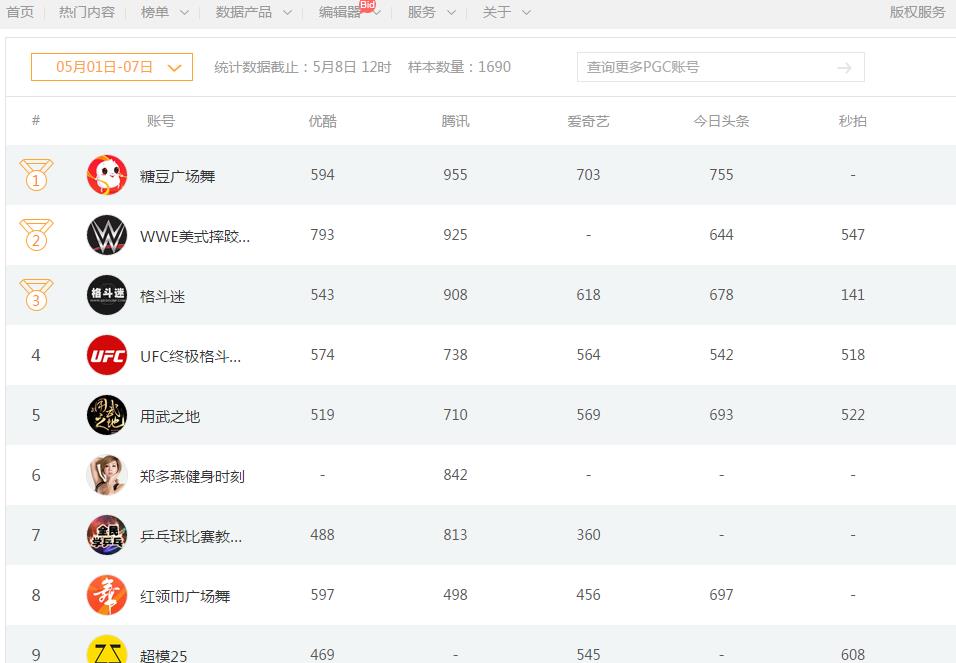
Task: Click the 郑多燕健身时刻 profile photo
Action: [x=107, y=475]
